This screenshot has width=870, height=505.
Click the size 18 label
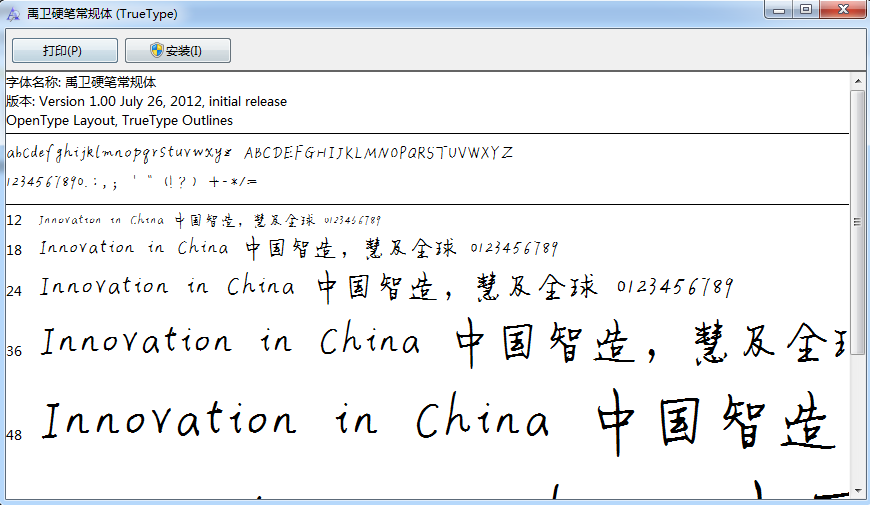pyautogui.click(x=14, y=250)
